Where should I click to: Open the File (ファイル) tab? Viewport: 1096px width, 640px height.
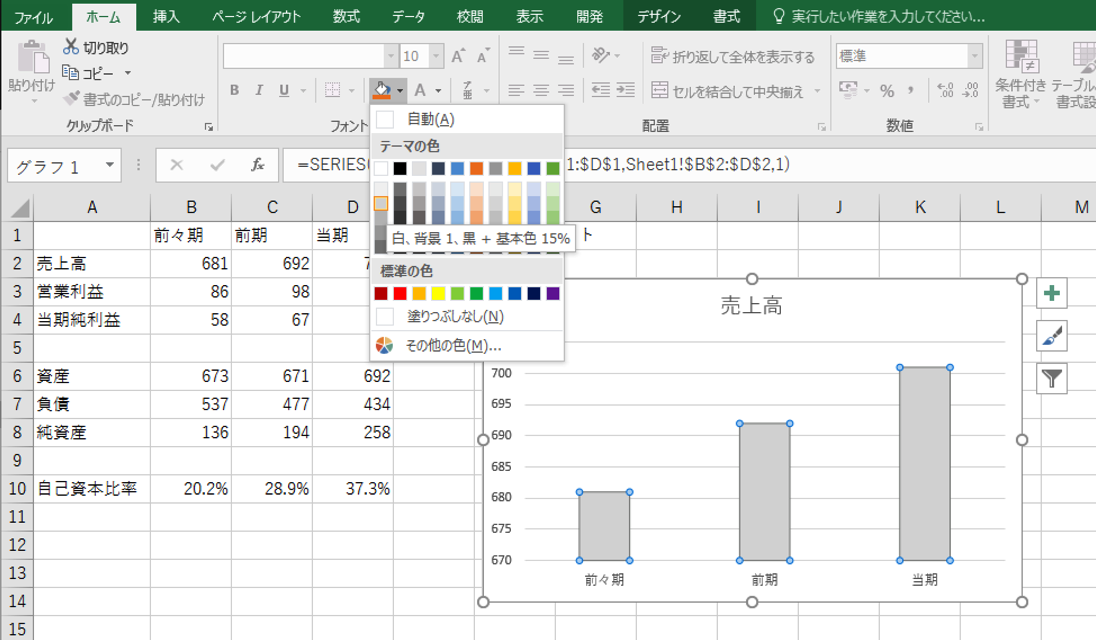pos(33,16)
